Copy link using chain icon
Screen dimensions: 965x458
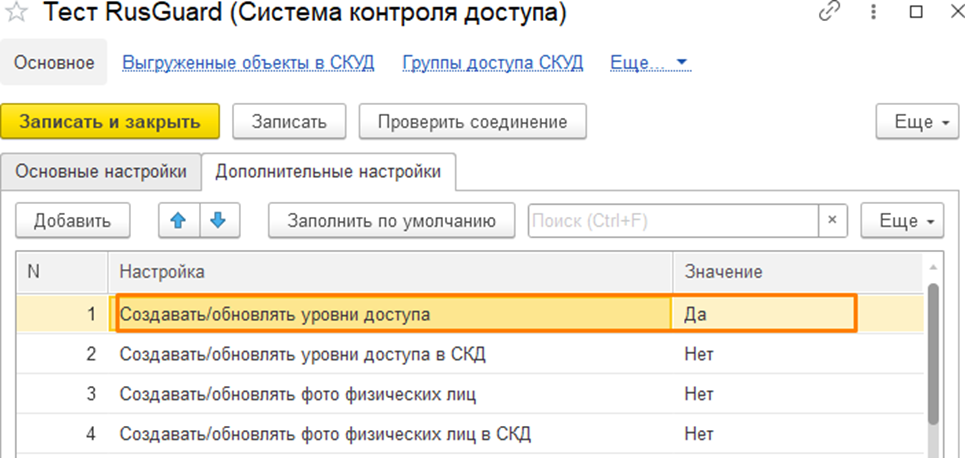829,13
